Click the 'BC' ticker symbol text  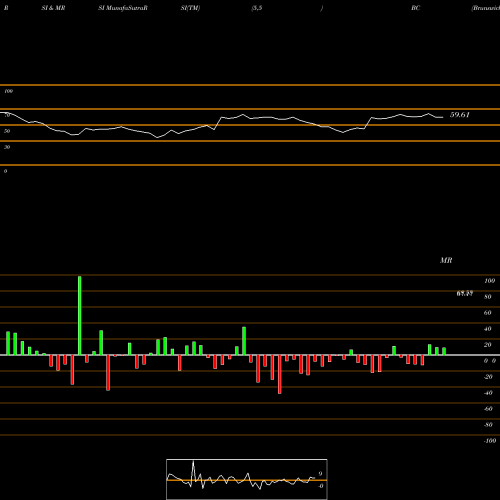(x=415, y=8)
